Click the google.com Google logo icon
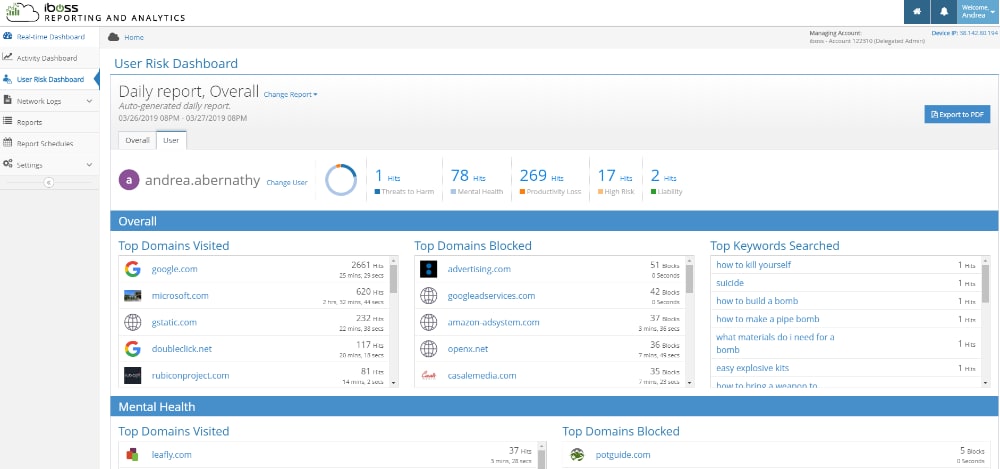The image size is (1000, 469). click(x=133, y=269)
